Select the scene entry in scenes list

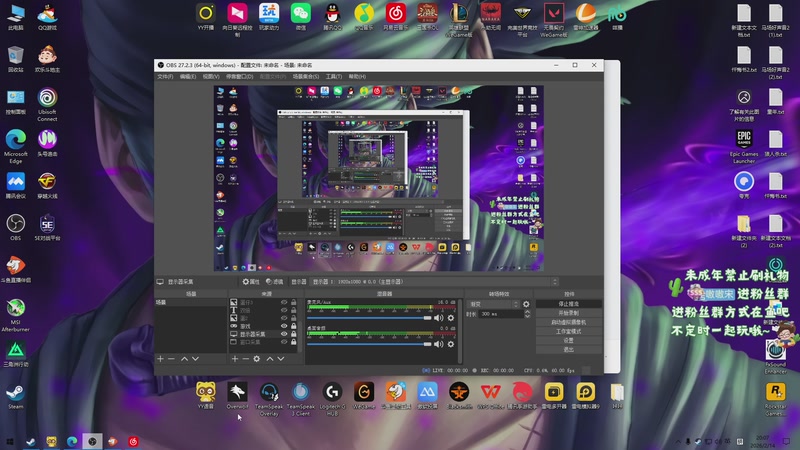(x=190, y=303)
